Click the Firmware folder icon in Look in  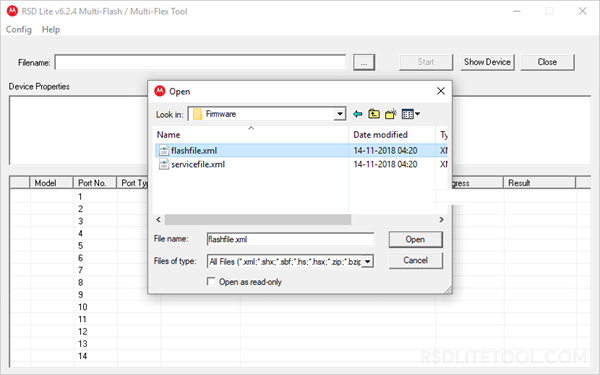[x=197, y=114]
